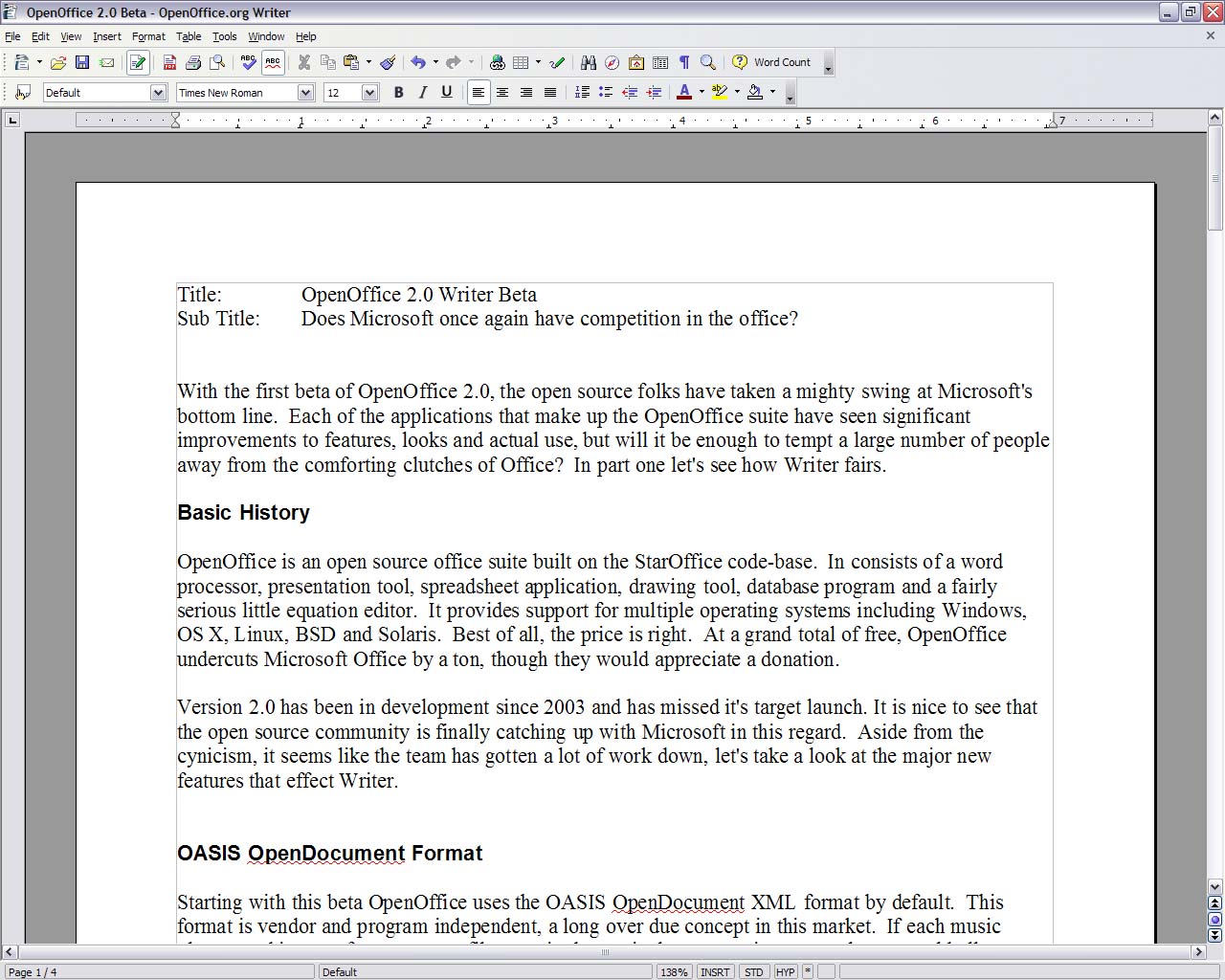The width and height of the screenshot is (1225, 980).
Task: Turn on bulleted list
Action: click(605, 93)
